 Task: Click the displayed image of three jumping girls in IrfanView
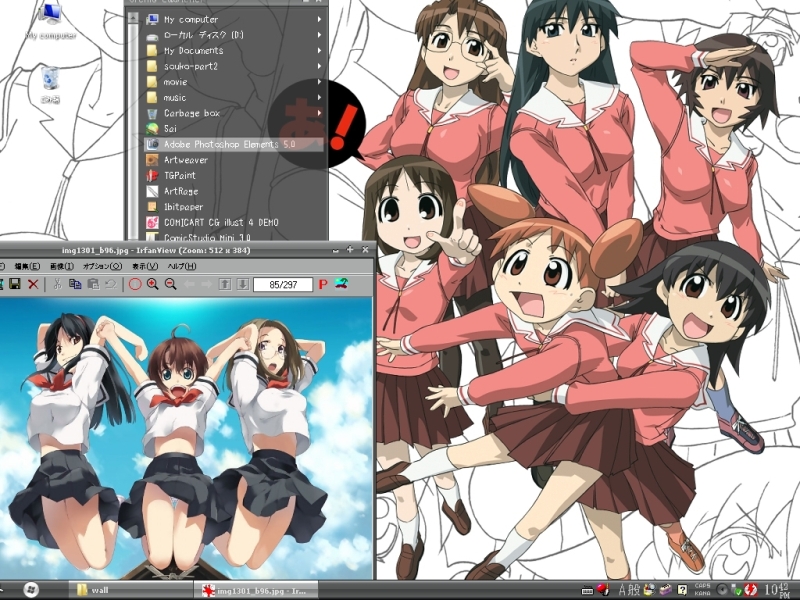(186, 439)
